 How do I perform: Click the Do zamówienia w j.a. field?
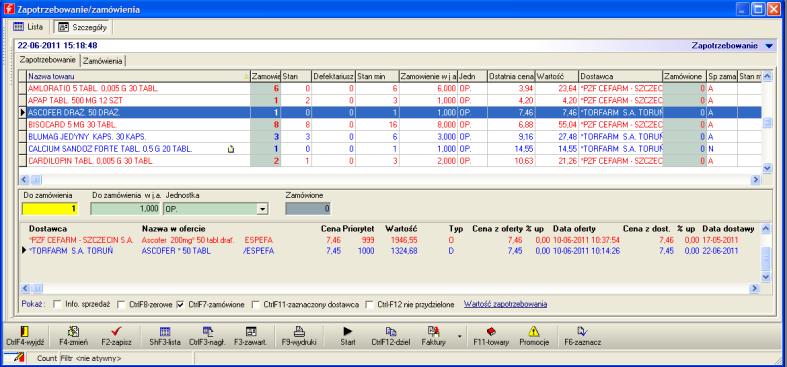point(125,209)
